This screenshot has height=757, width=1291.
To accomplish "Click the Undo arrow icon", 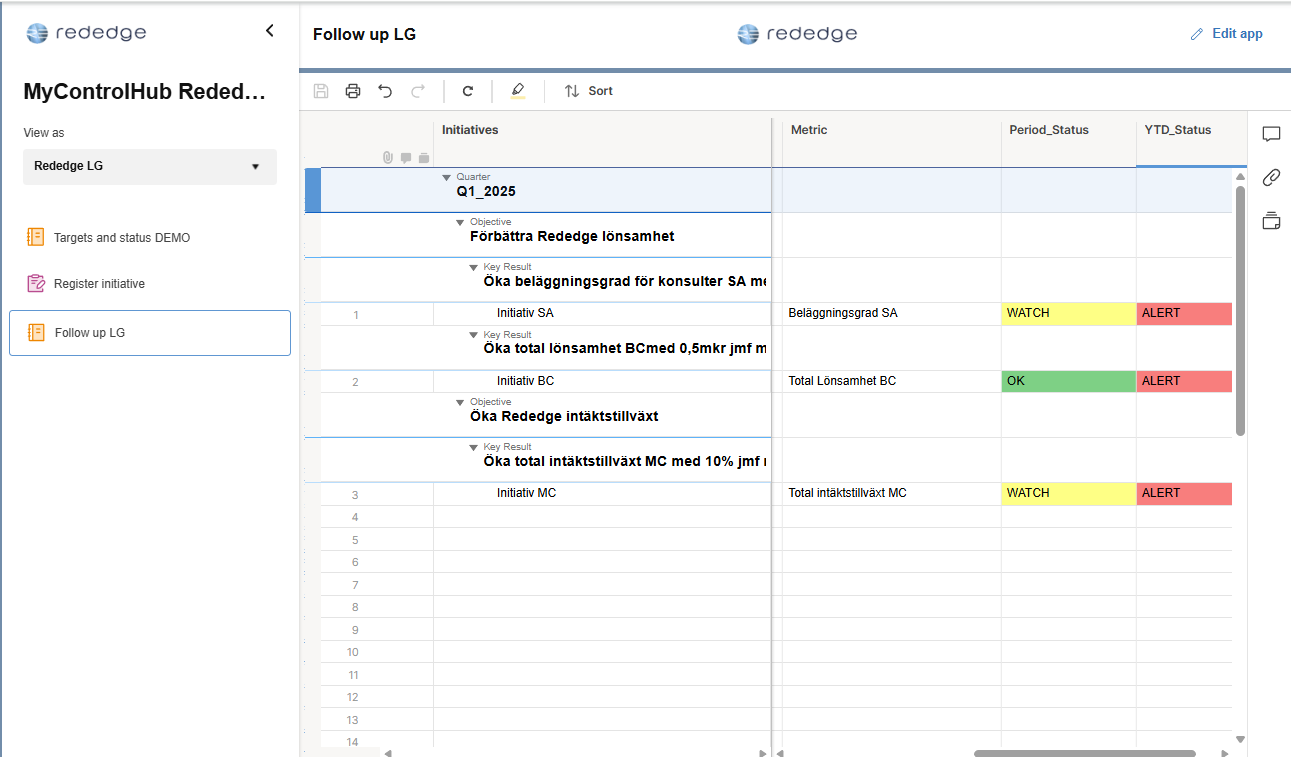I will (385, 91).
